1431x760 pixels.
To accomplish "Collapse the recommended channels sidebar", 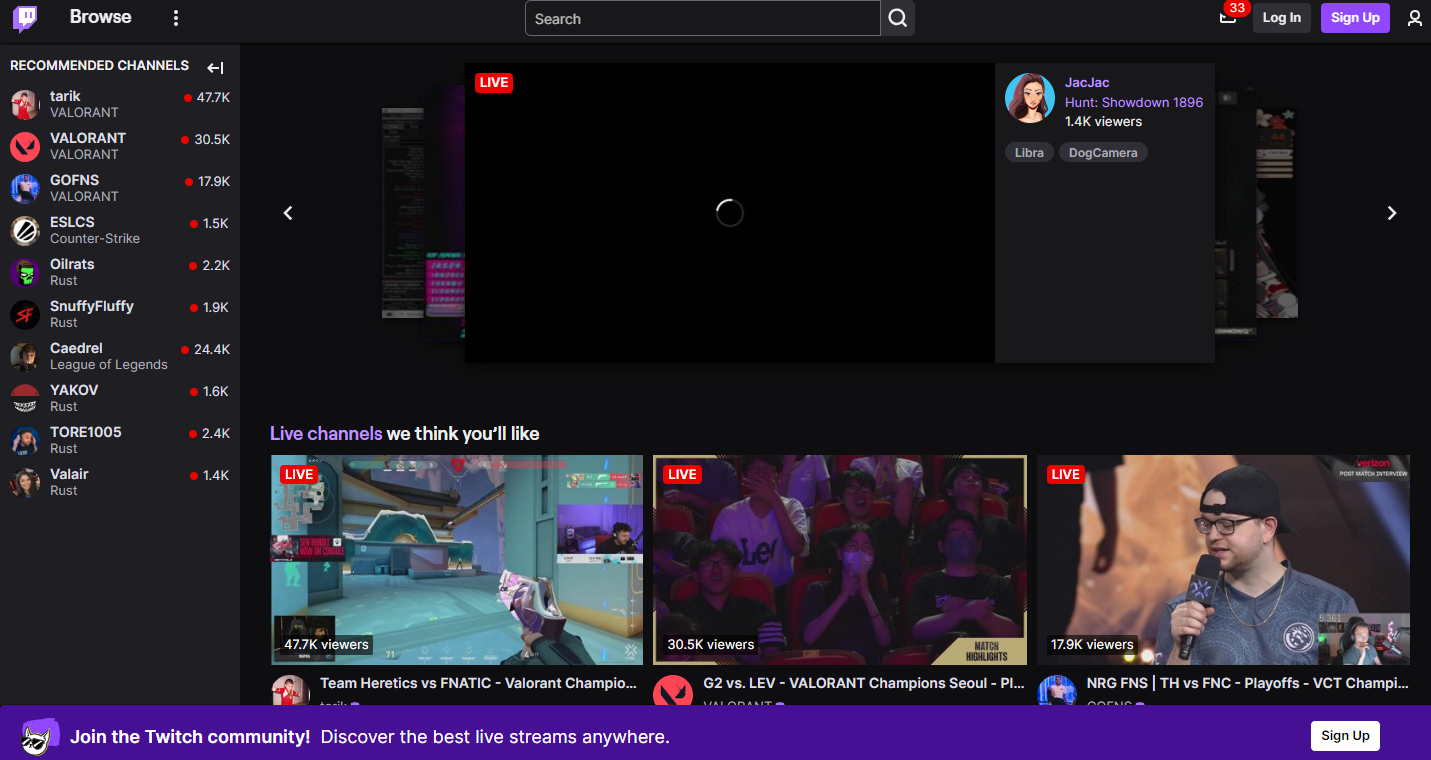I will pyautogui.click(x=215, y=68).
